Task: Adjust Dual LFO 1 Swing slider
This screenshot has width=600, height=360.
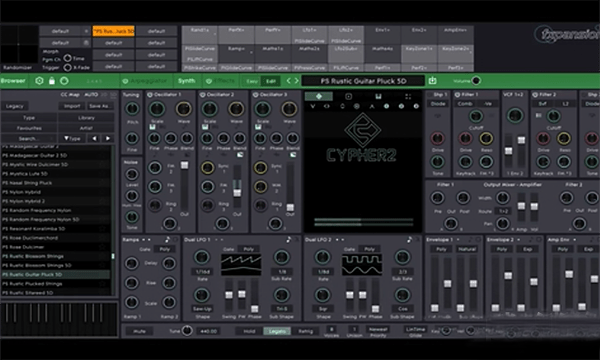Action: [229, 296]
